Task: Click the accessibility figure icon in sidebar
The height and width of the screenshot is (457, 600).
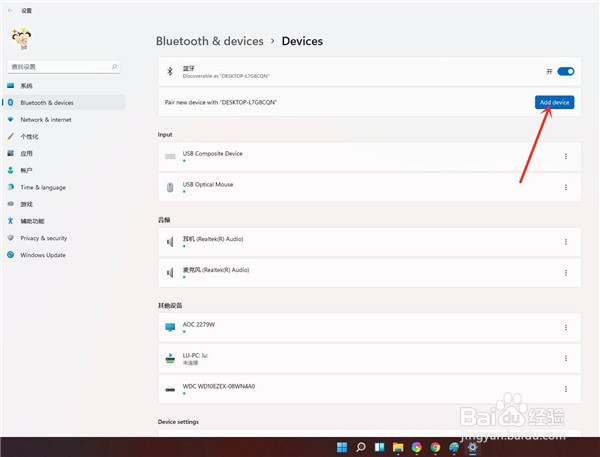Action: [10, 221]
